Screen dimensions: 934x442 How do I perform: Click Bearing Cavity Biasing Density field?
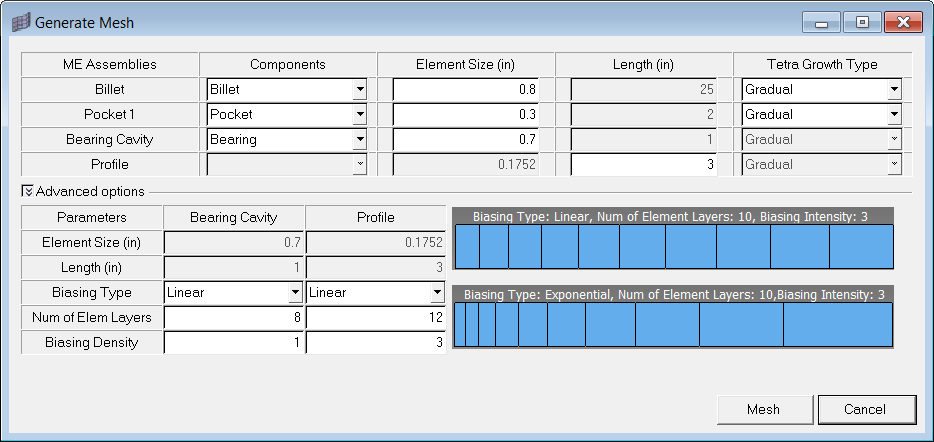pyautogui.click(x=233, y=342)
